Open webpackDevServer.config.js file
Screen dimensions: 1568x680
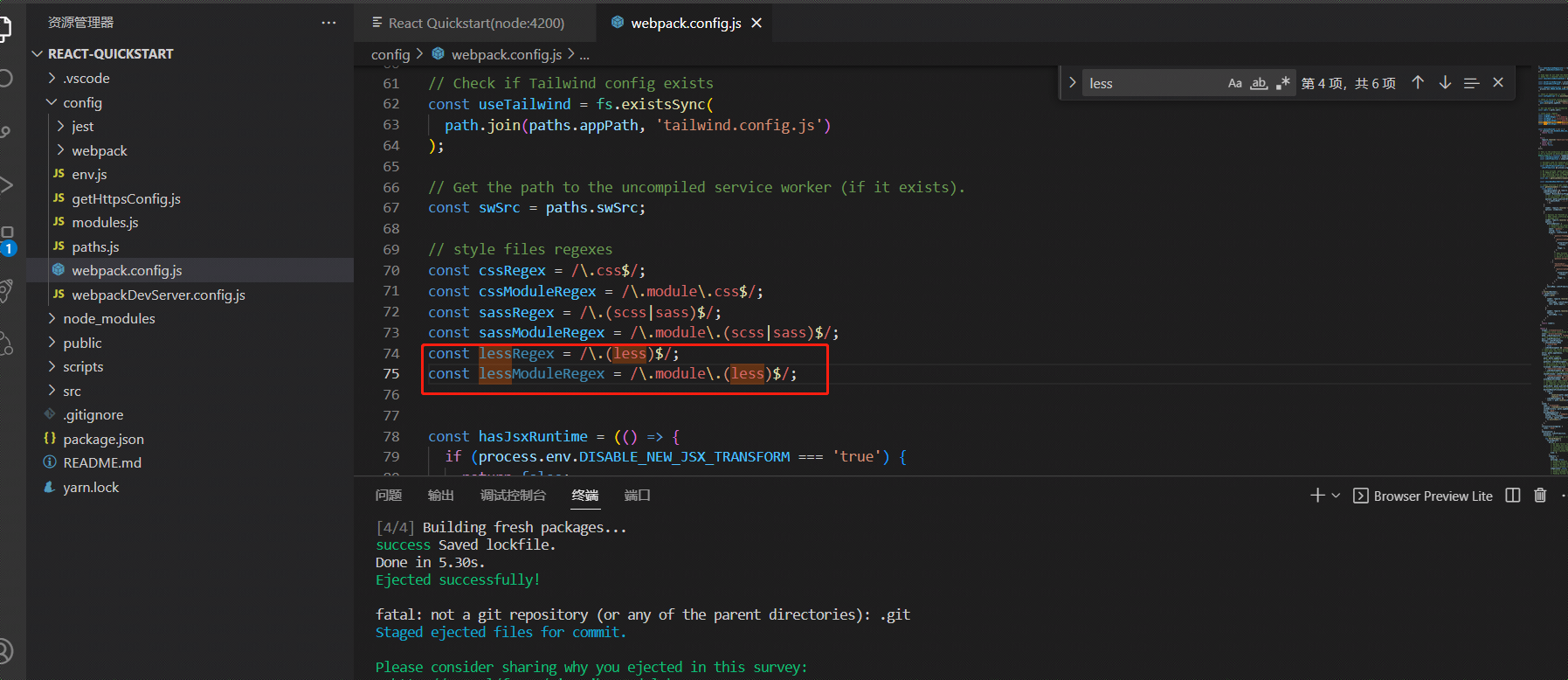pyautogui.click(x=190, y=295)
